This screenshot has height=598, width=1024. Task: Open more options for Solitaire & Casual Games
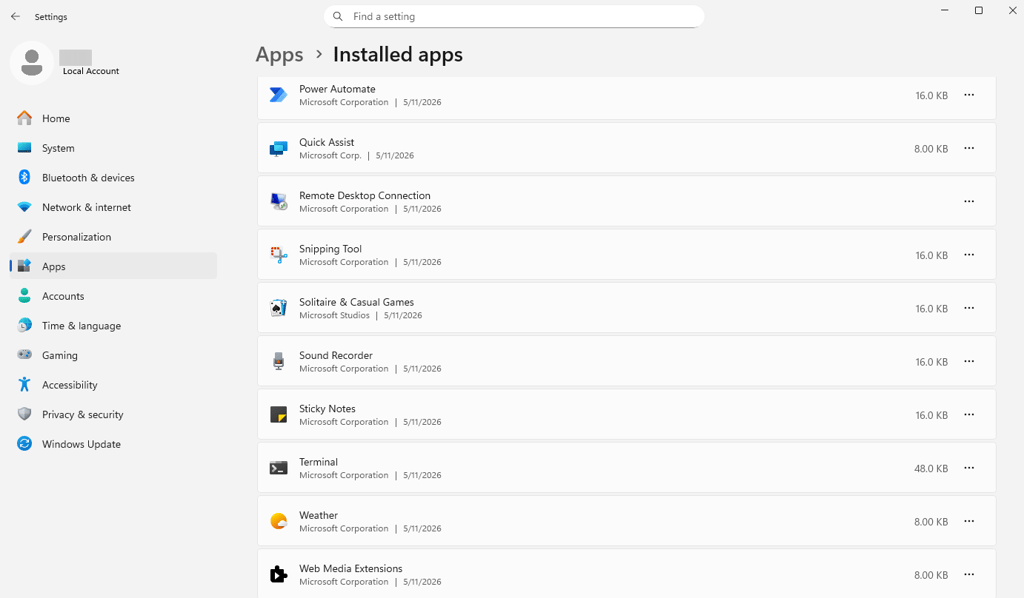point(969,308)
